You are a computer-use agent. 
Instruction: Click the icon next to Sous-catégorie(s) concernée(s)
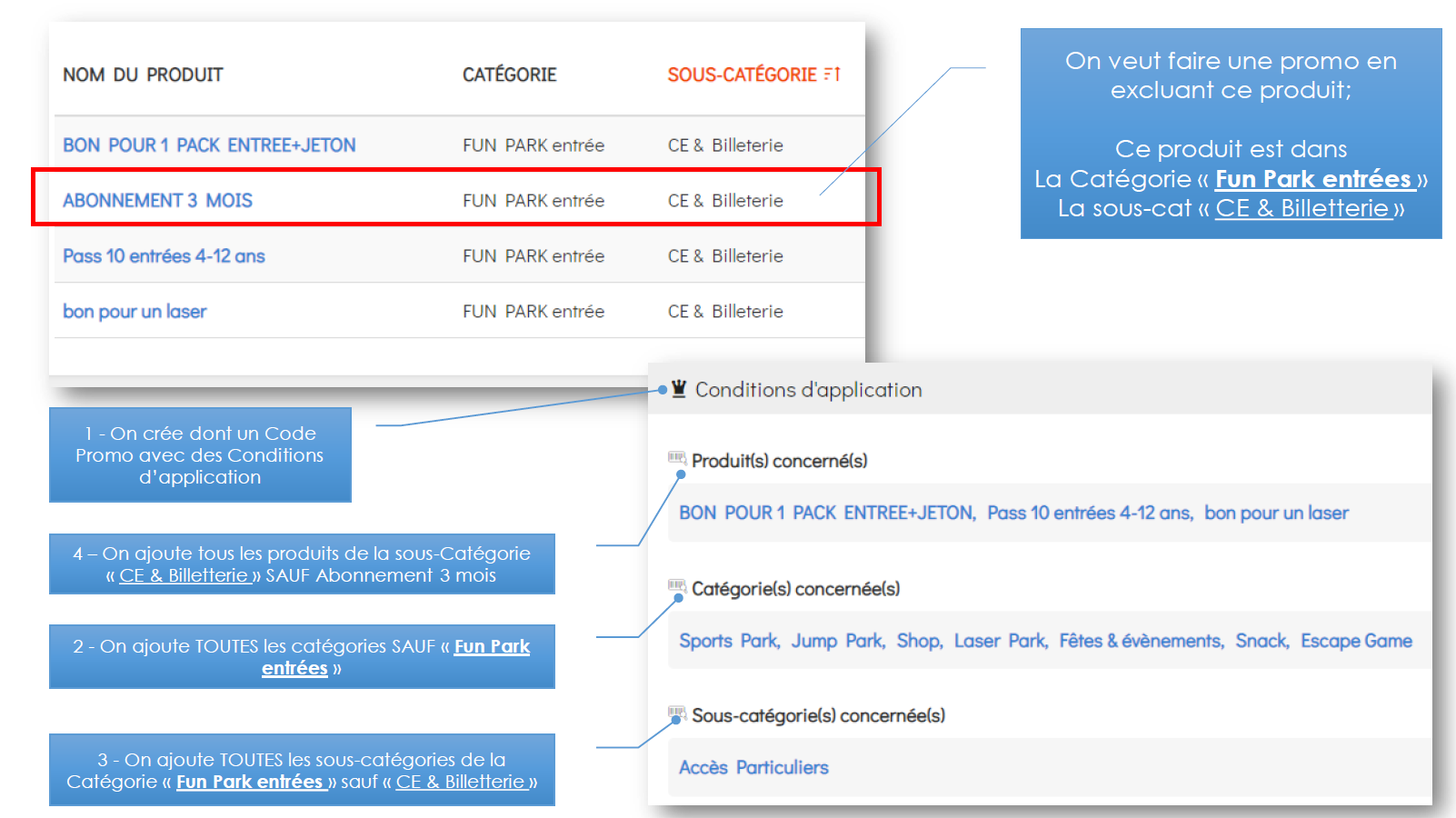click(676, 713)
